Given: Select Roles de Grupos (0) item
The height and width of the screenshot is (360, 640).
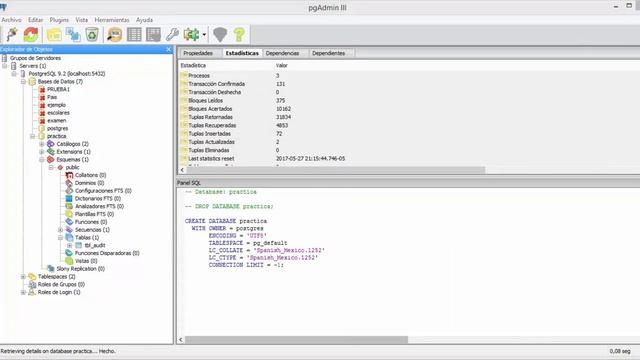Looking at the screenshot, I should 61,284.
